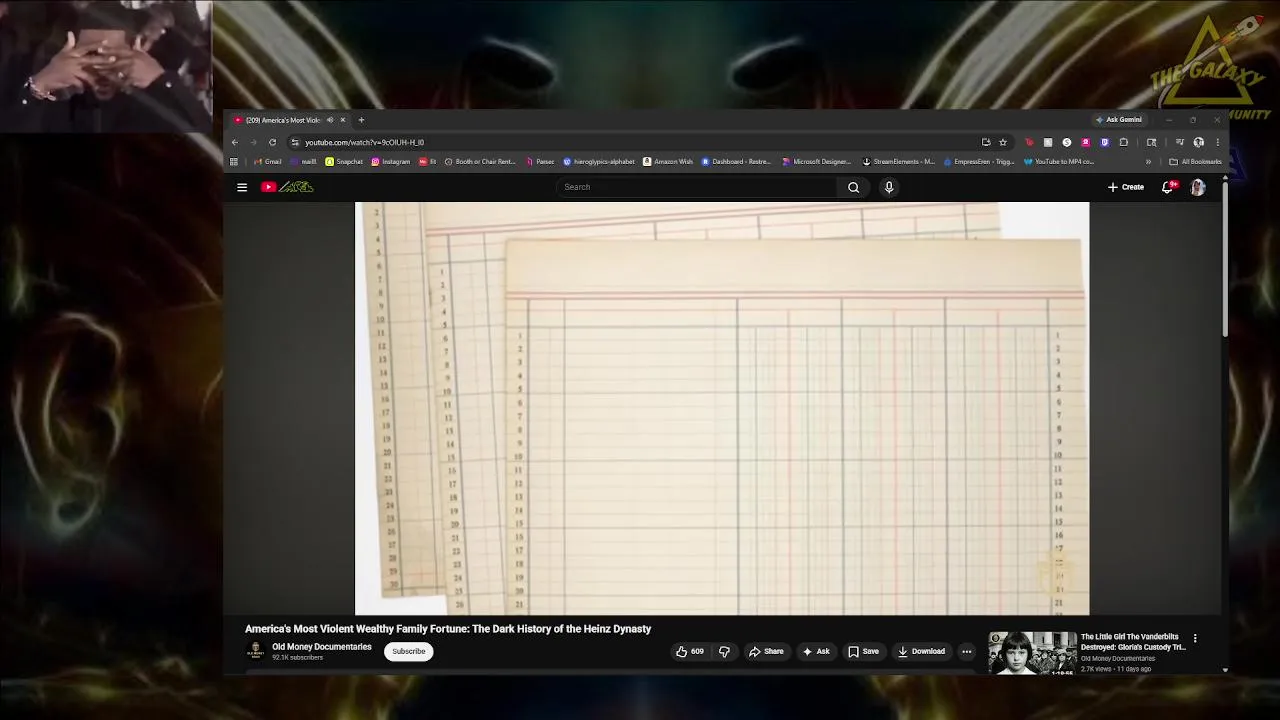Mute the YouTube tab audio
The width and height of the screenshot is (1280, 720).
[329, 120]
